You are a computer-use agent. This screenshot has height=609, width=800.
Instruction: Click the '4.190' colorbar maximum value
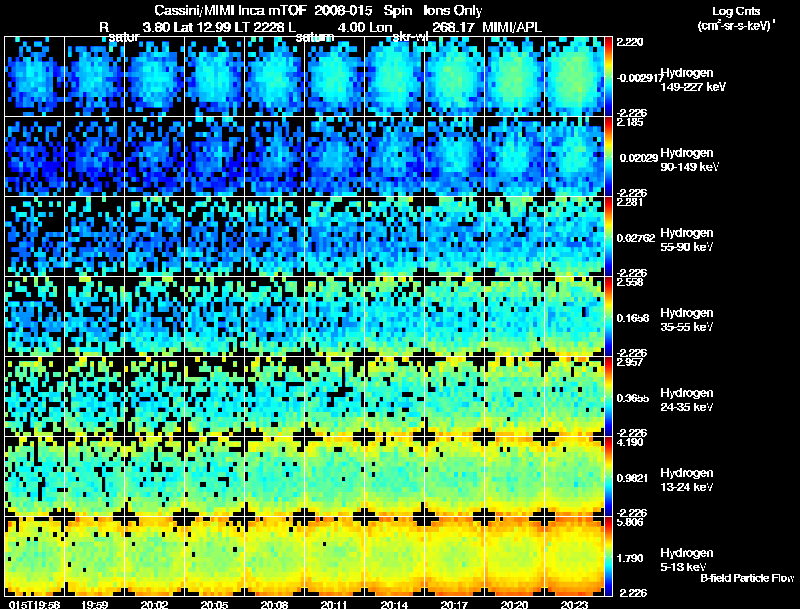point(630,442)
